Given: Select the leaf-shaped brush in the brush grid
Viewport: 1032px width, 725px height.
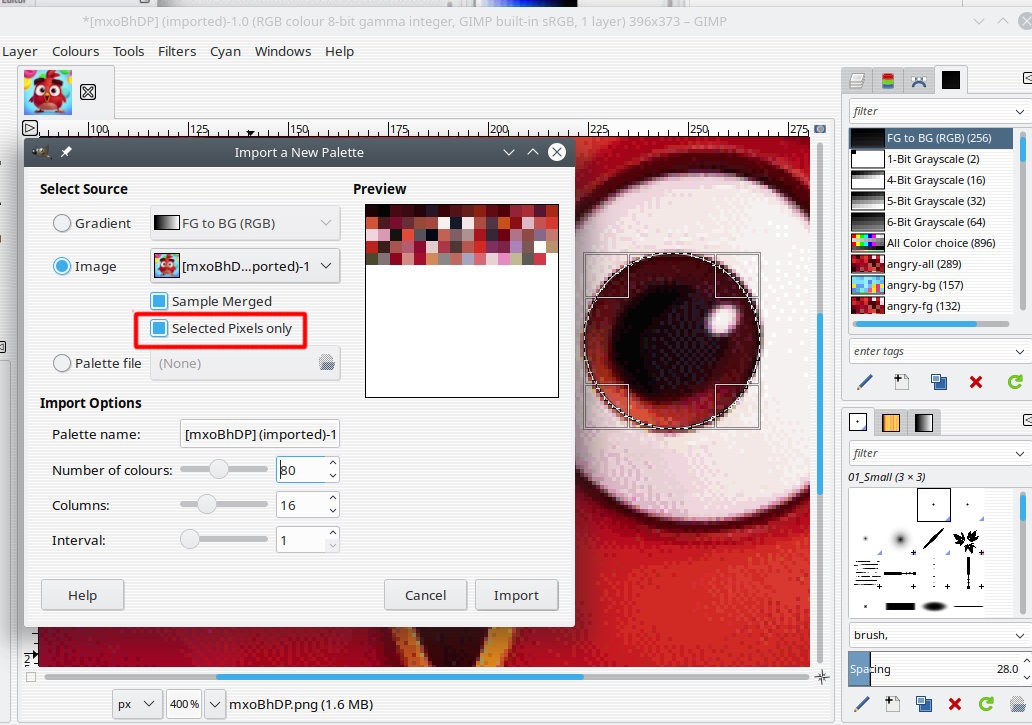Looking at the screenshot, I should [968, 541].
